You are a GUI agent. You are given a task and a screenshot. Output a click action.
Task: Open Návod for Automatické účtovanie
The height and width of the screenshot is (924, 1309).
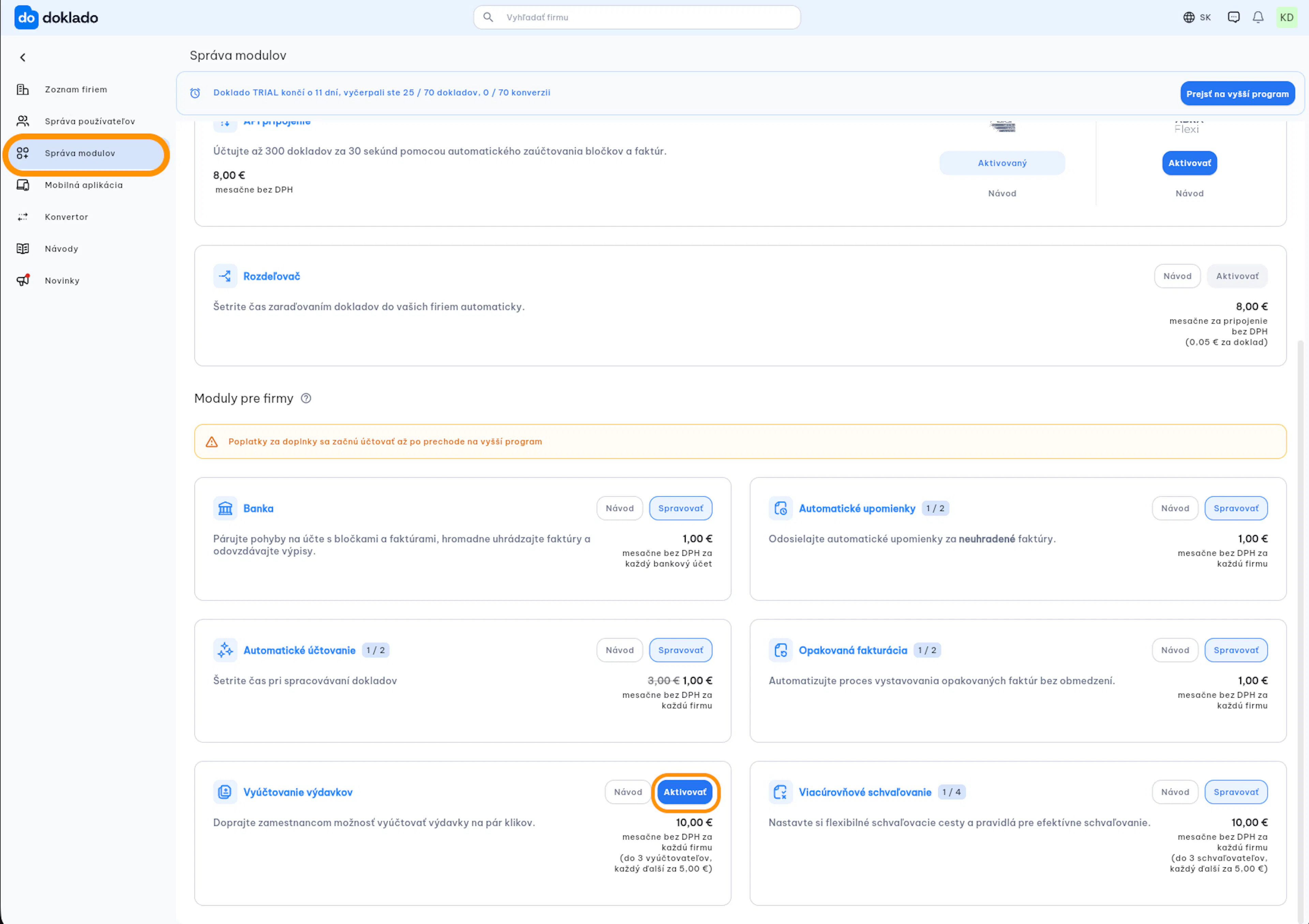tap(620, 650)
